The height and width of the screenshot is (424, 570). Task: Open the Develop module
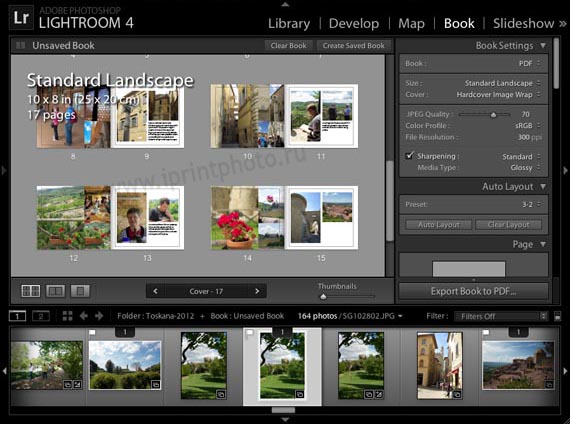tap(354, 24)
